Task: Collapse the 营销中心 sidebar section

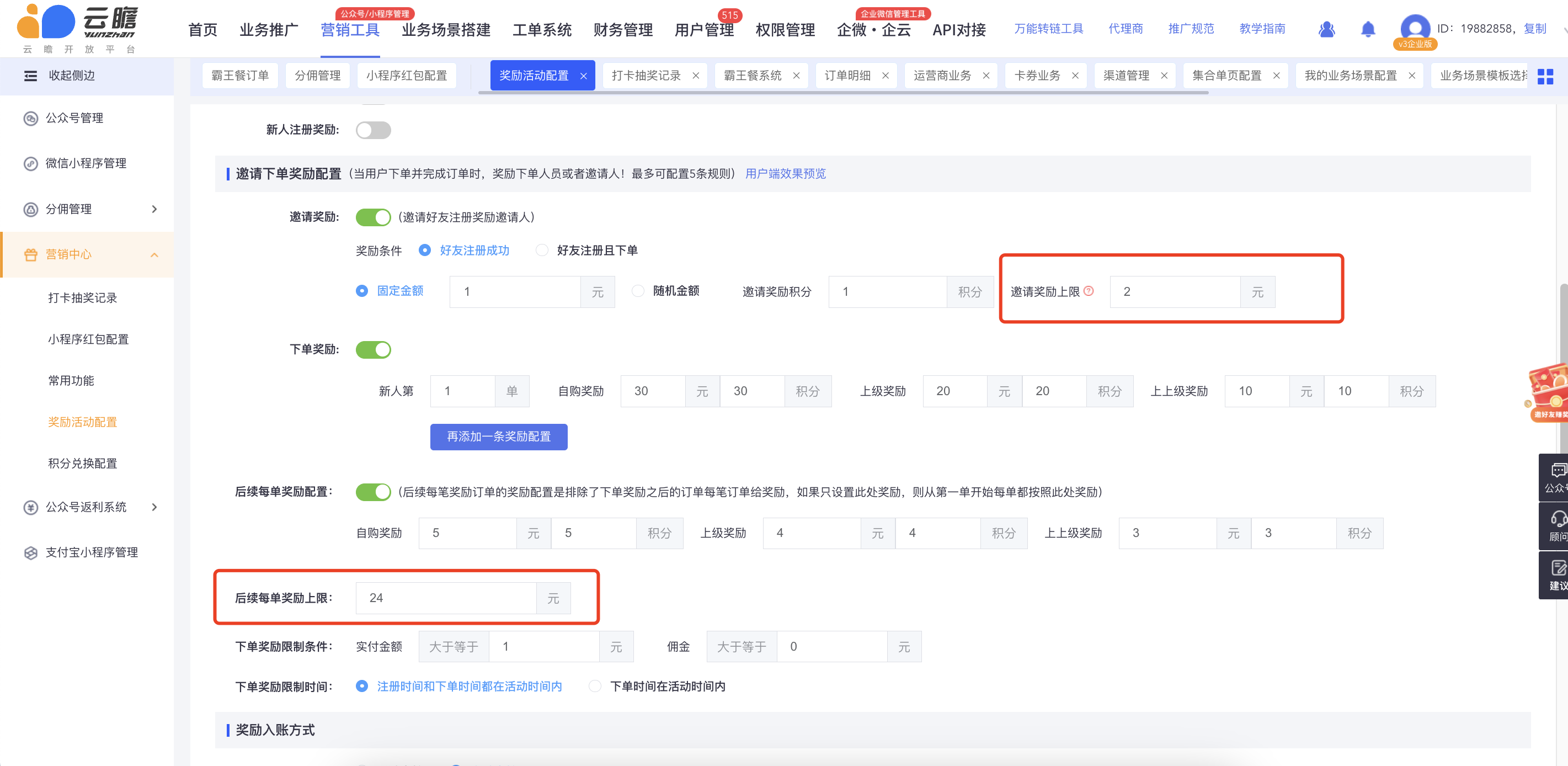Action: (154, 254)
